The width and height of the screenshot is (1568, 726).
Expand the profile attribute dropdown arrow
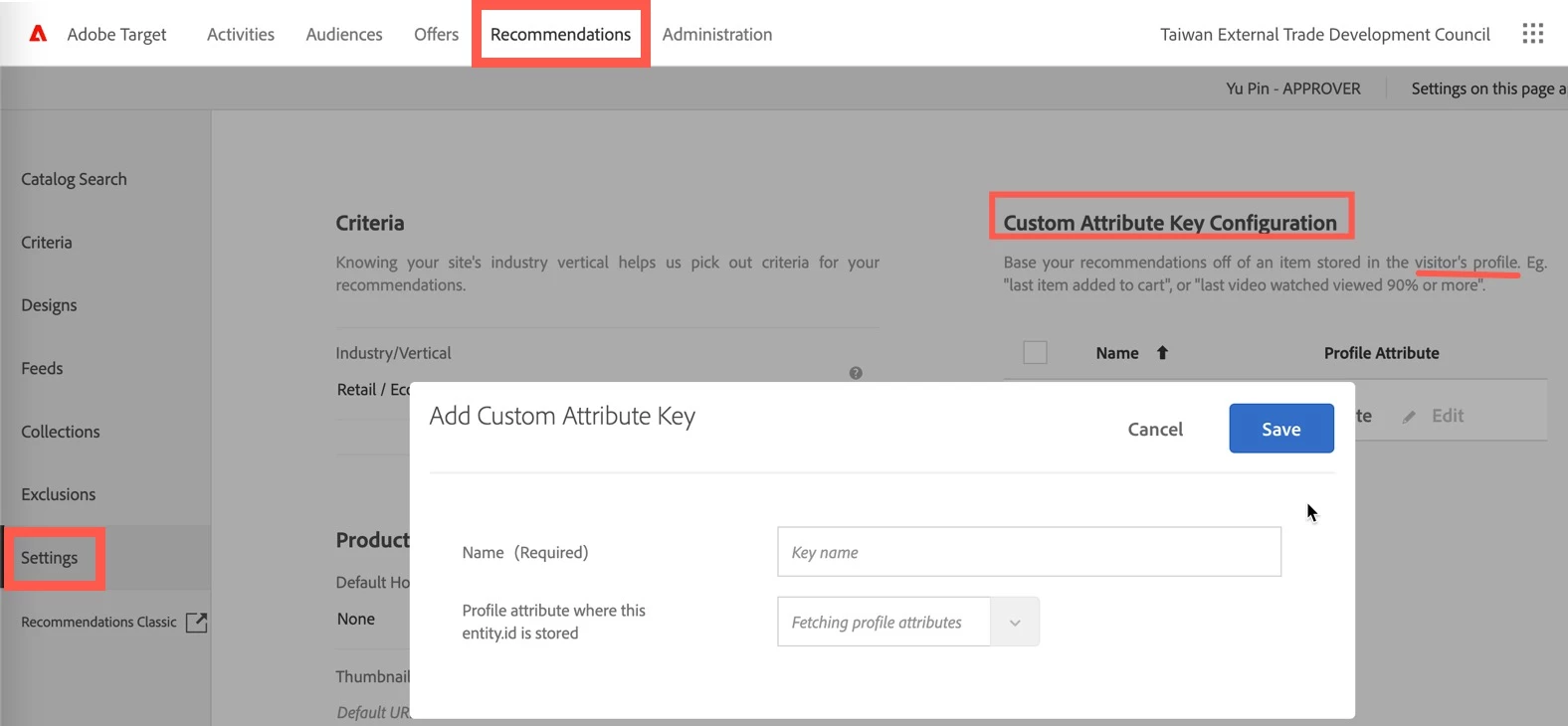point(1015,623)
